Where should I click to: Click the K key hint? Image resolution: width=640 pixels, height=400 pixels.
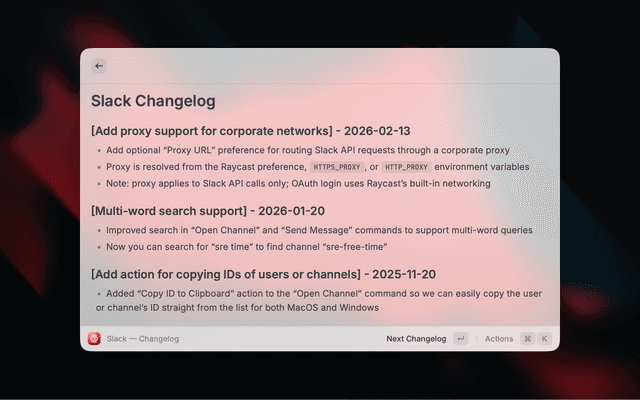[545, 339]
